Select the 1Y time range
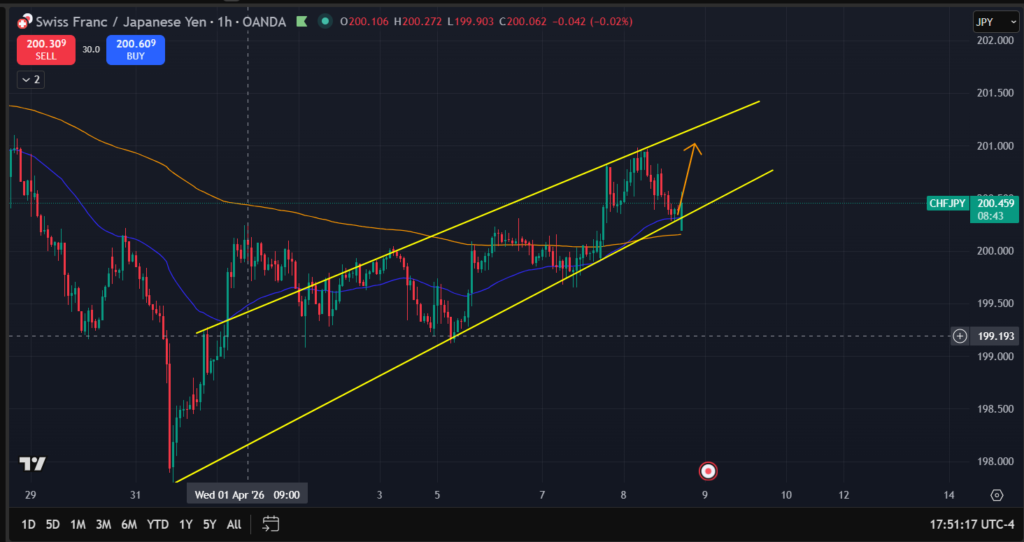Image resolution: width=1024 pixels, height=542 pixels. point(186,524)
